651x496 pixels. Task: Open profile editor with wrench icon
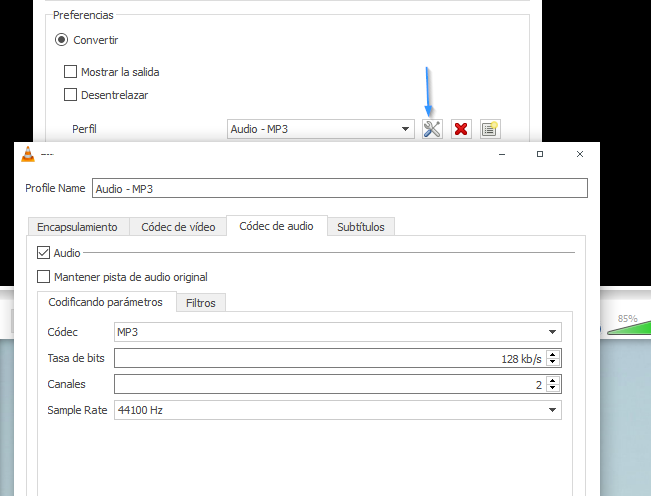tap(432, 129)
